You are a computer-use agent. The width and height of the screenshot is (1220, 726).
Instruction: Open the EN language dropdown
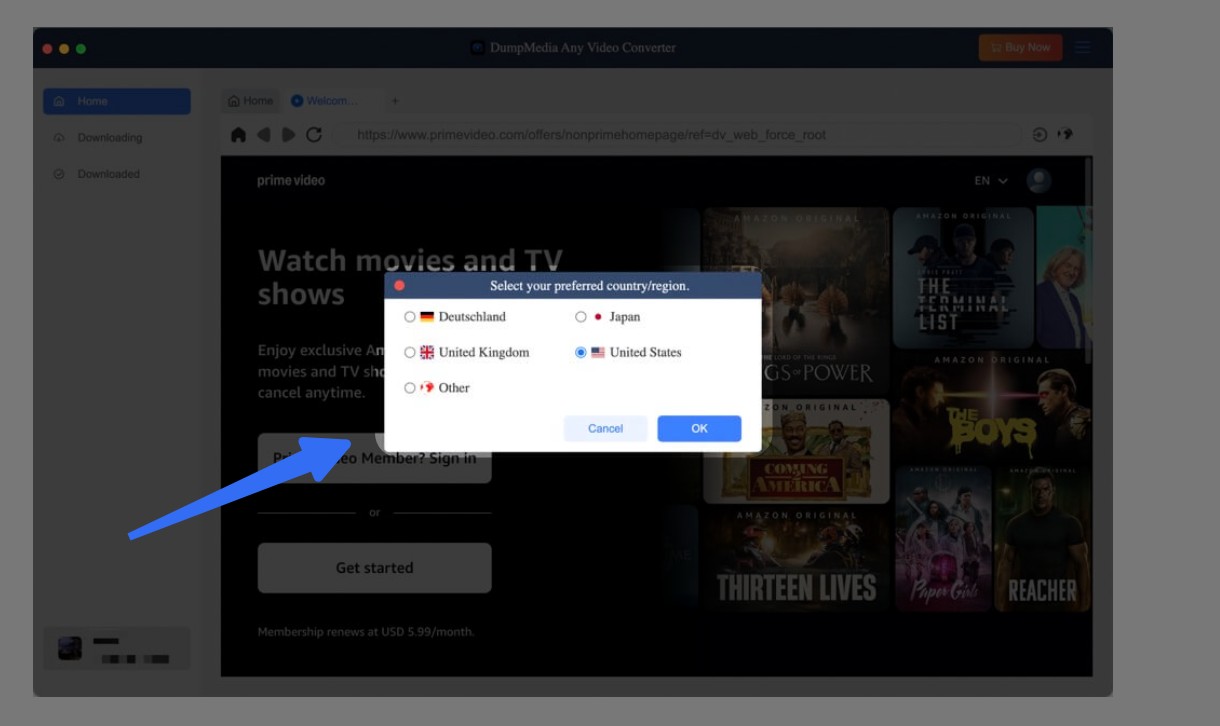point(991,181)
